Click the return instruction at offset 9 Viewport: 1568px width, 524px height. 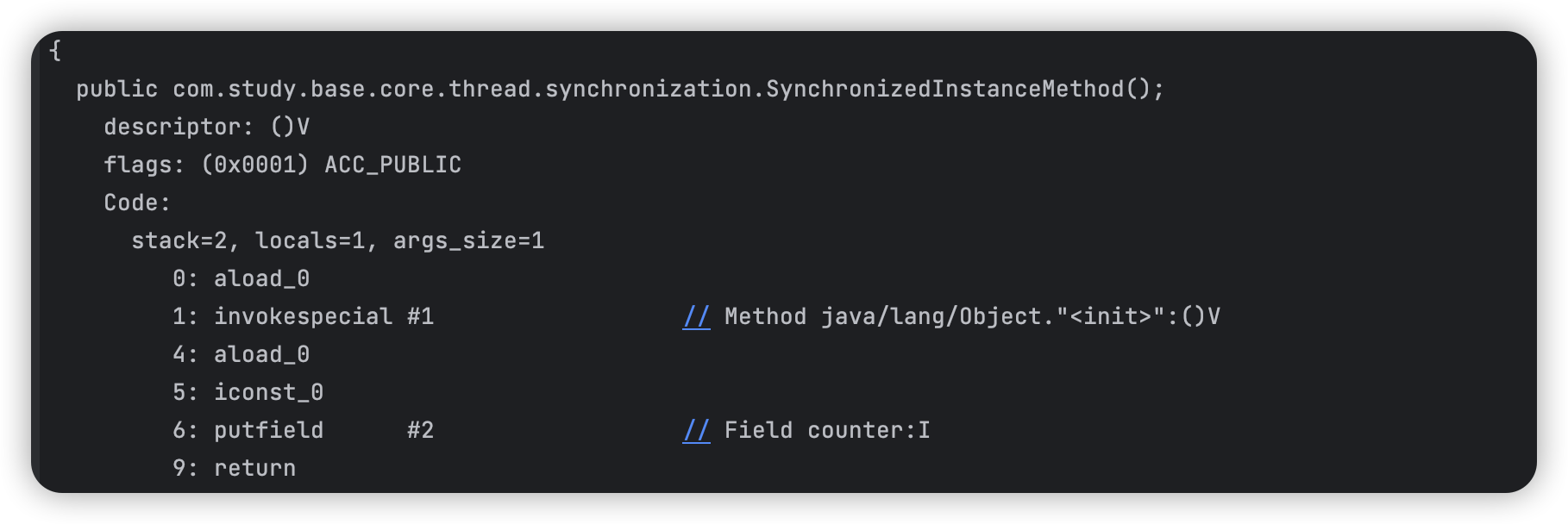(254, 468)
